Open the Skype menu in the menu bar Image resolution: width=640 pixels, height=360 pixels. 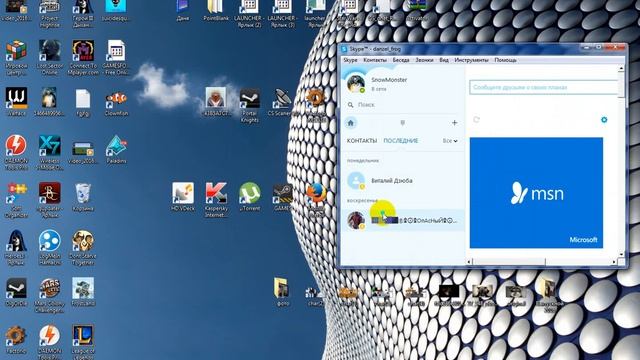[350, 60]
